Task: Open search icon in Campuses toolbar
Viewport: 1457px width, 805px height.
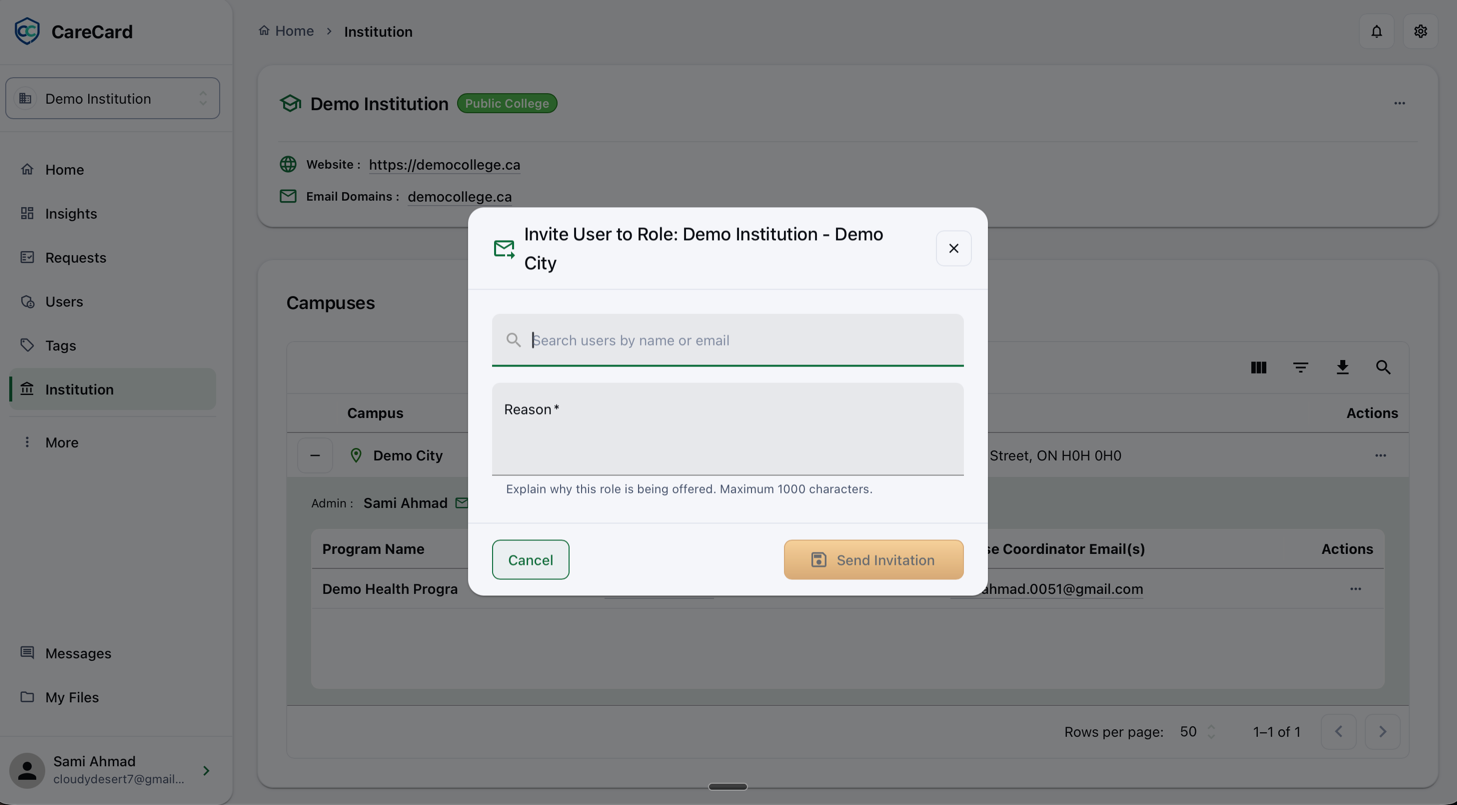Action: point(1384,368)
